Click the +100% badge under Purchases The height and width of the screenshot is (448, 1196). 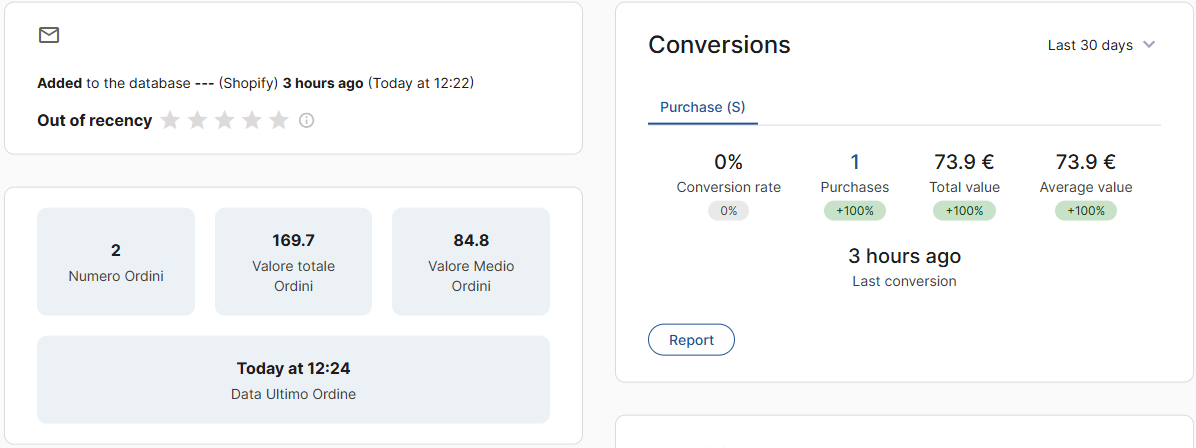(855, 211)
